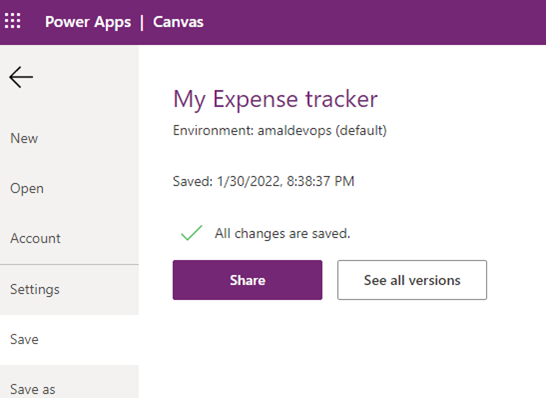546x398 pixels.
Task: Click the All changes are saved message
Action: (282, 233)
